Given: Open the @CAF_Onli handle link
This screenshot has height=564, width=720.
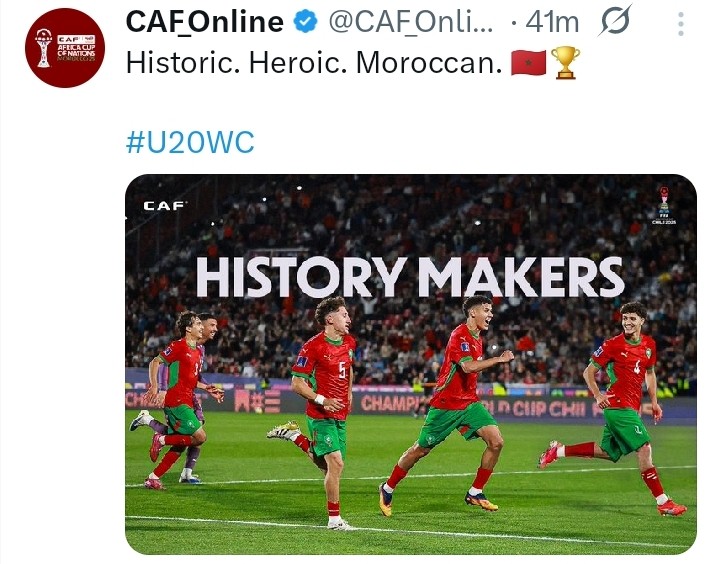Looking at the screenshot, I should (x=410, y=22).
